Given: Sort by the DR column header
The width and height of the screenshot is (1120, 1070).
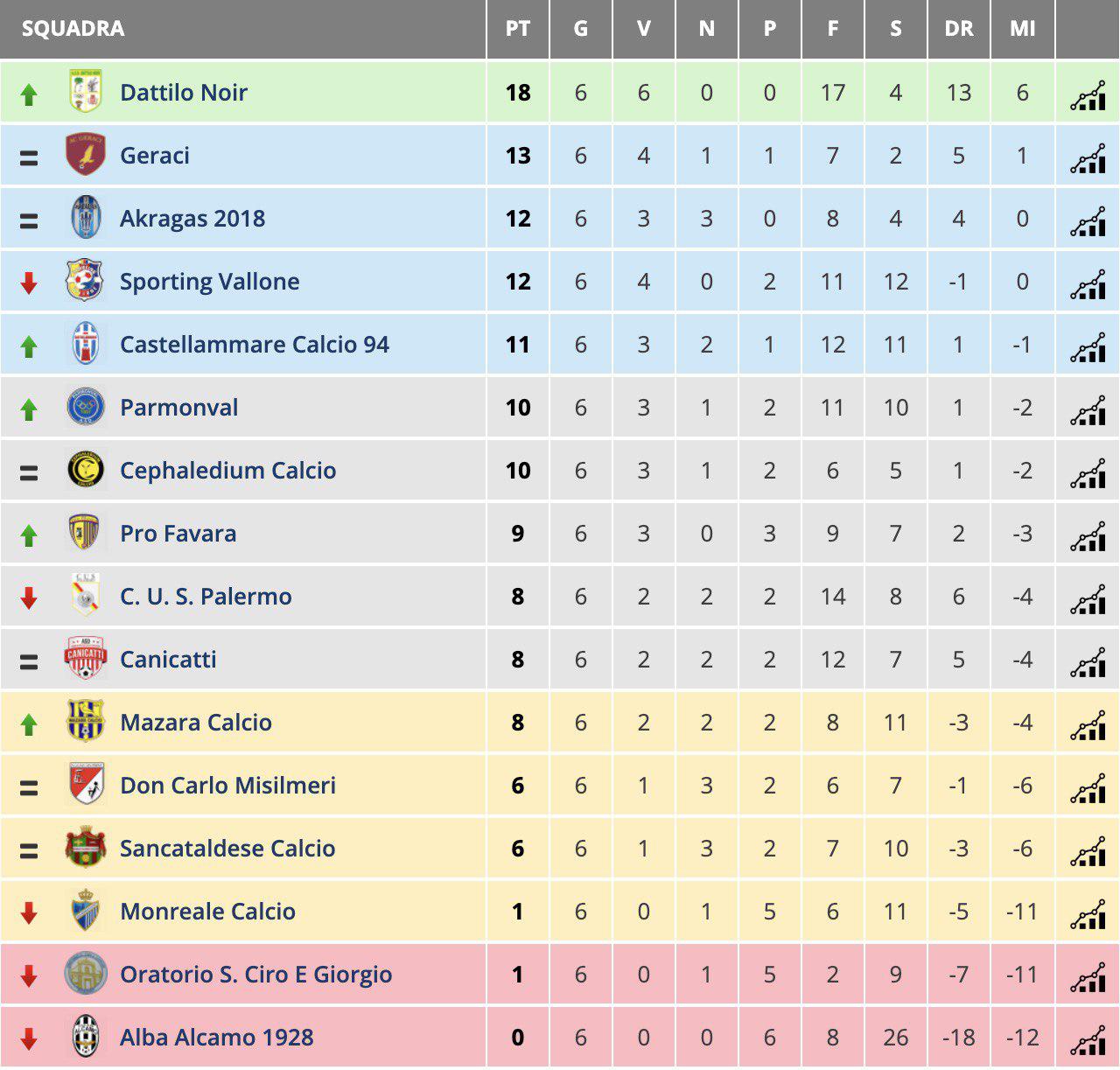Looking at the screenshot, I should (959, 29).
